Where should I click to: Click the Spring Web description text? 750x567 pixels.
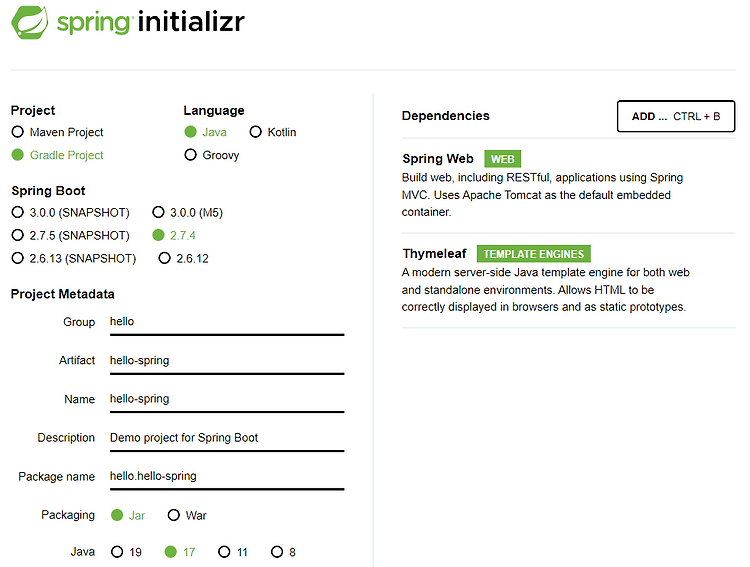[x=542, y=195]
